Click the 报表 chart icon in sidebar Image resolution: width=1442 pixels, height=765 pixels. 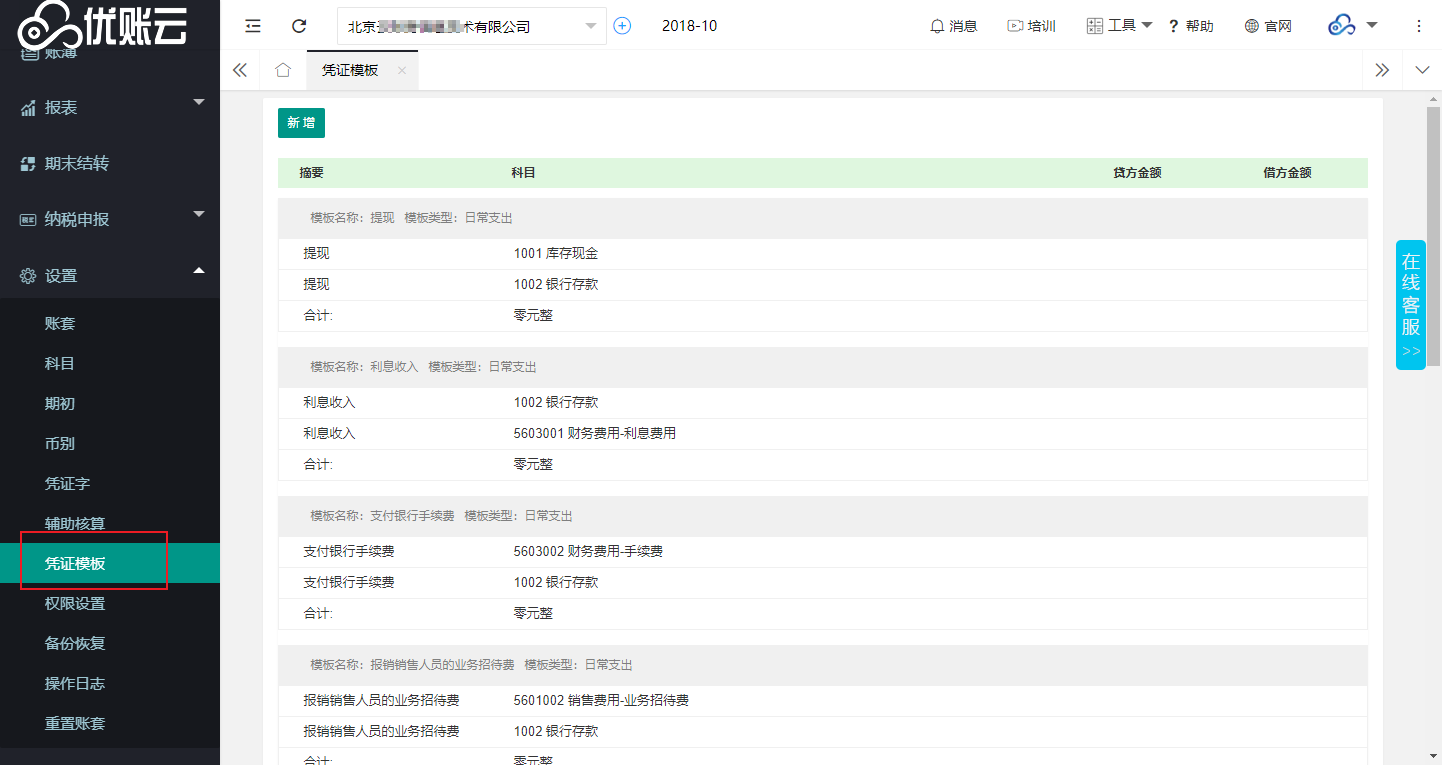28,108
